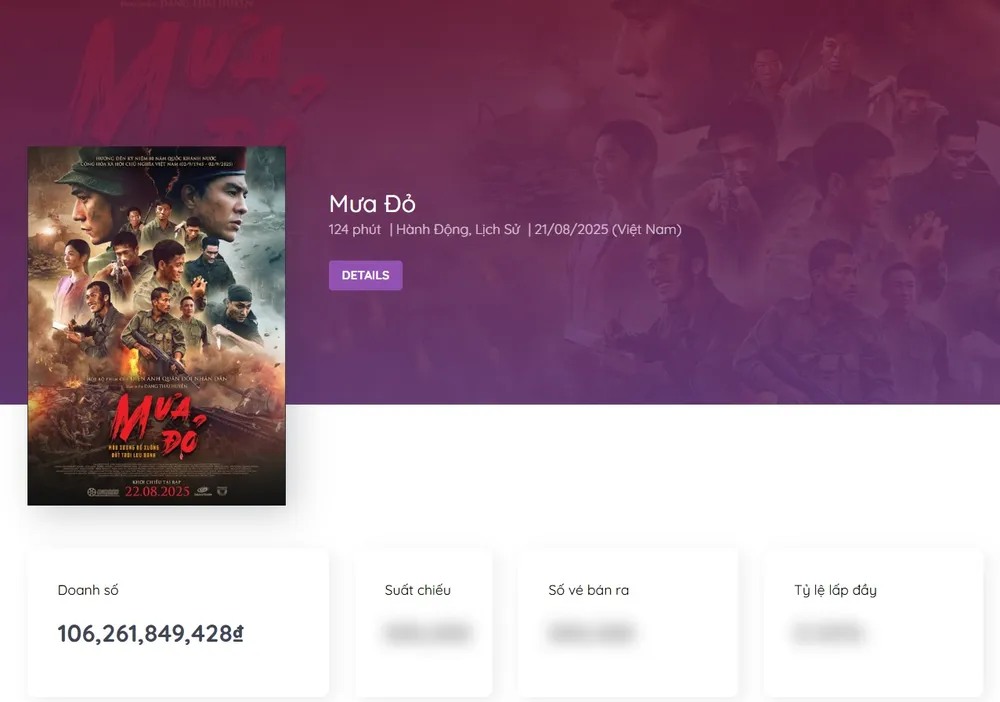Open the Doanh số revenue card label

[88, 590]
